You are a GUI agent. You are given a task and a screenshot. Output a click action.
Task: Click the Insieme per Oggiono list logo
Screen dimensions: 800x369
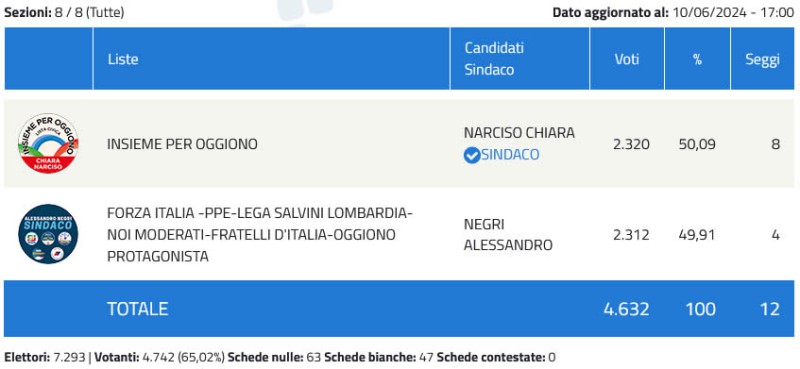point(48,143)
